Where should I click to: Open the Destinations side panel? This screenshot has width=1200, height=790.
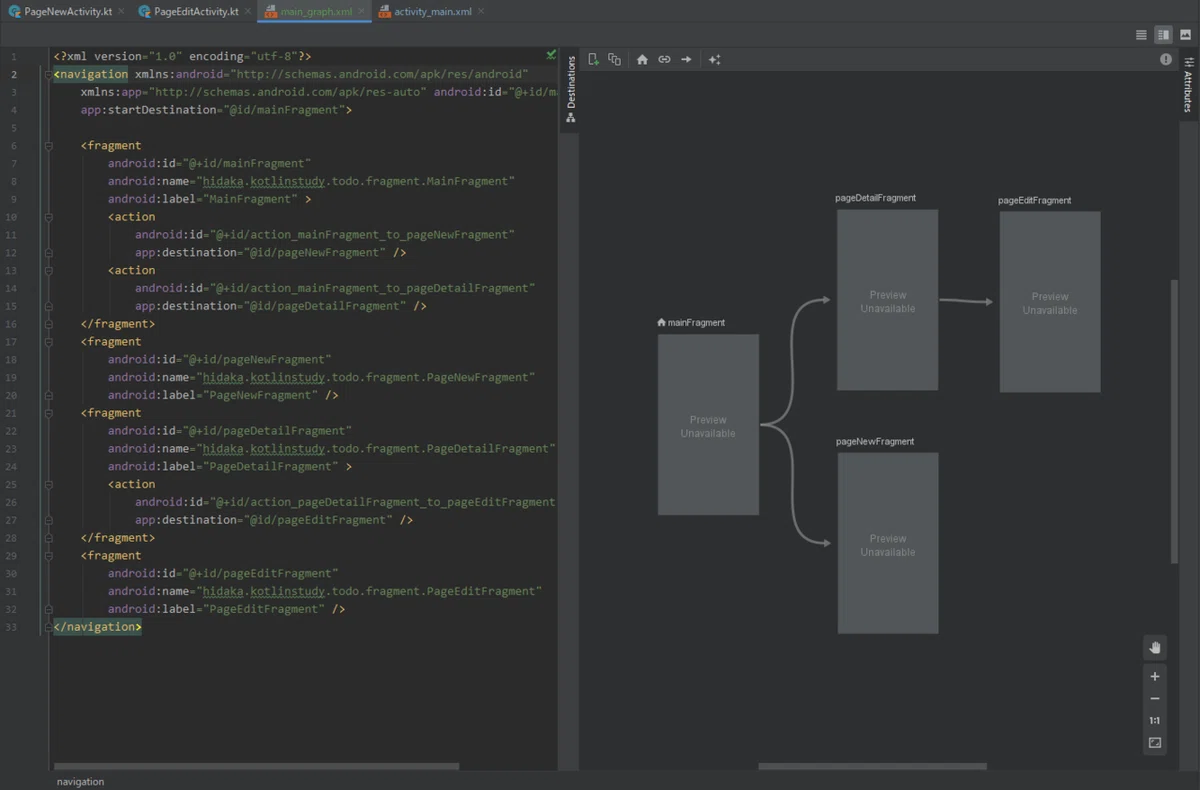[570, 90]
